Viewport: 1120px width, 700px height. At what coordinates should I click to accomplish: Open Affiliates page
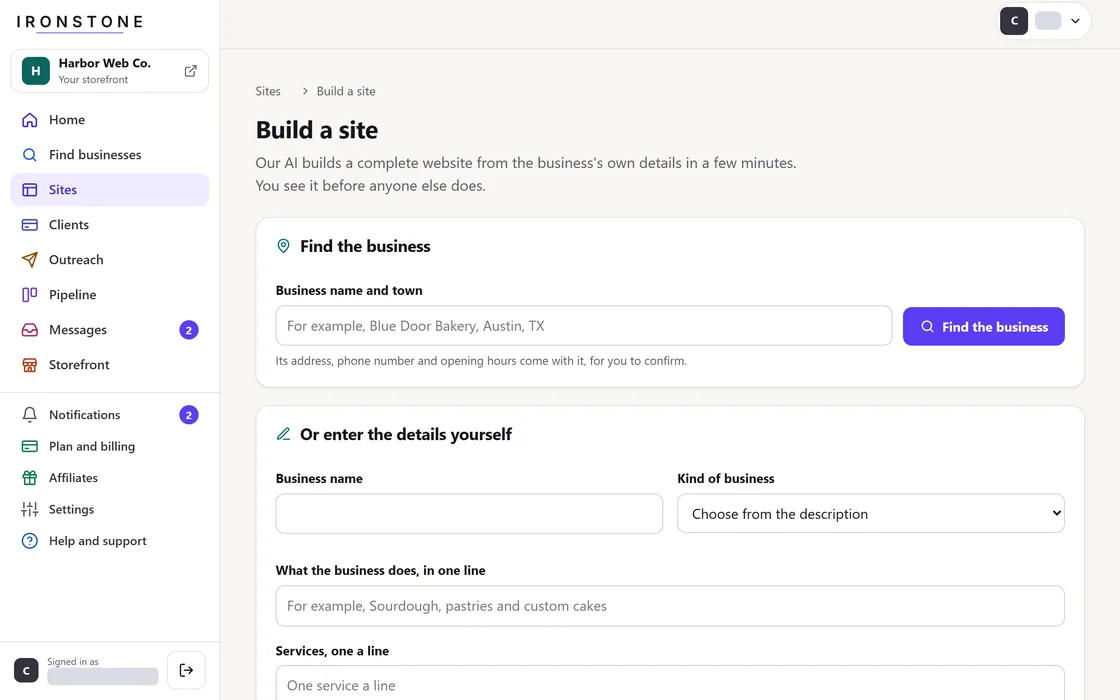110,478
